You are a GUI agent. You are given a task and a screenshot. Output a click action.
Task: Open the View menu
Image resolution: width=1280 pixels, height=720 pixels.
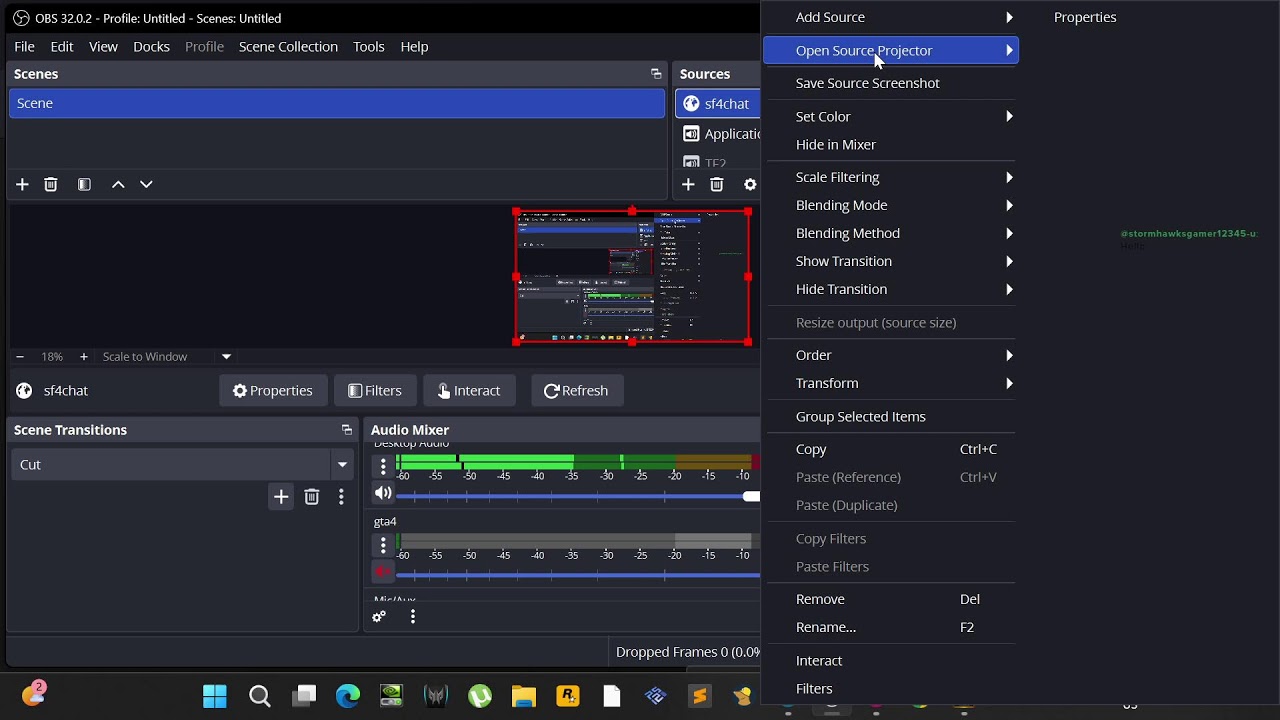[x=103, y=47]
